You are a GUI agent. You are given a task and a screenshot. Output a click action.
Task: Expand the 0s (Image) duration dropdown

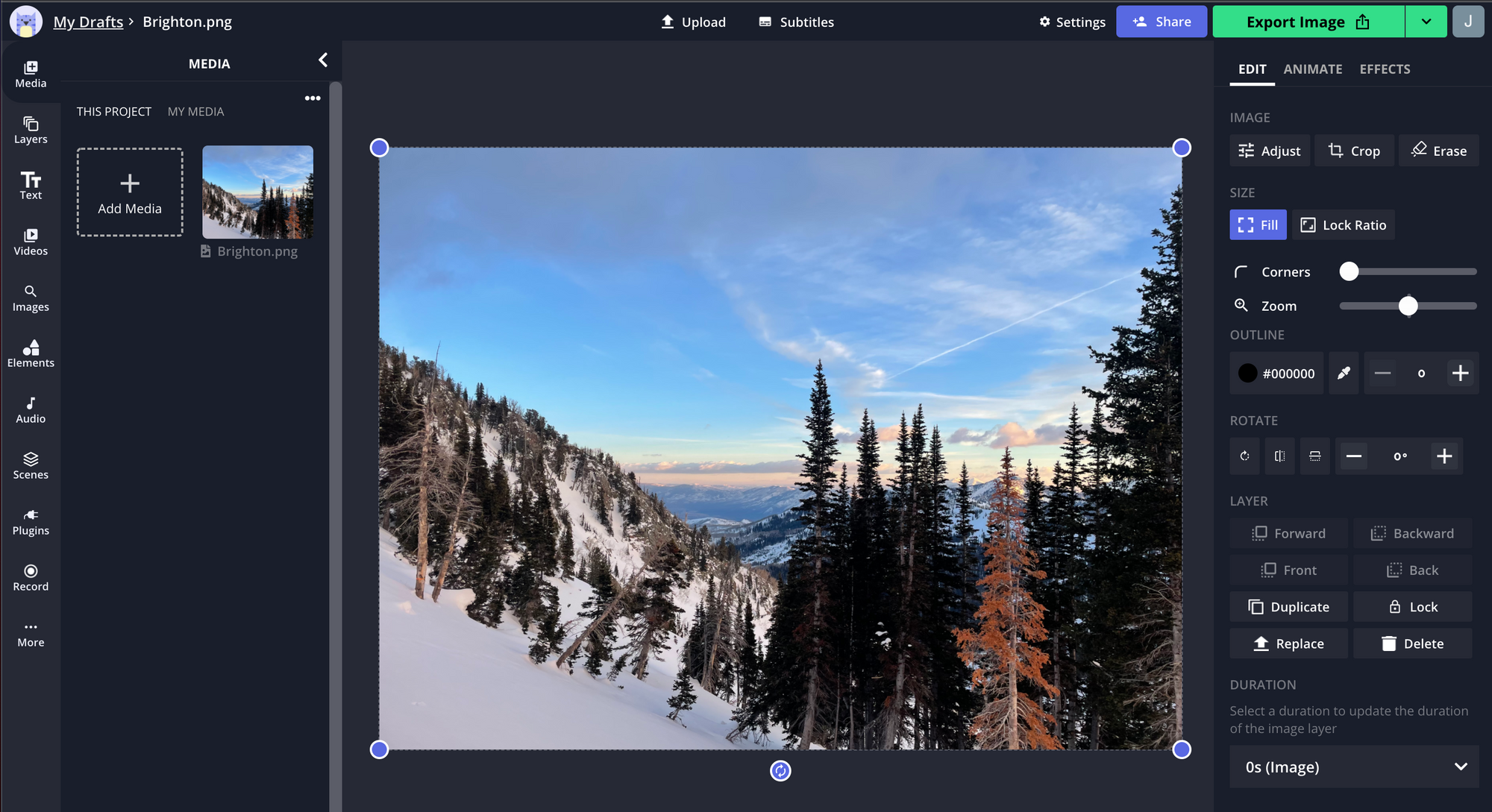pos(1354,767)
